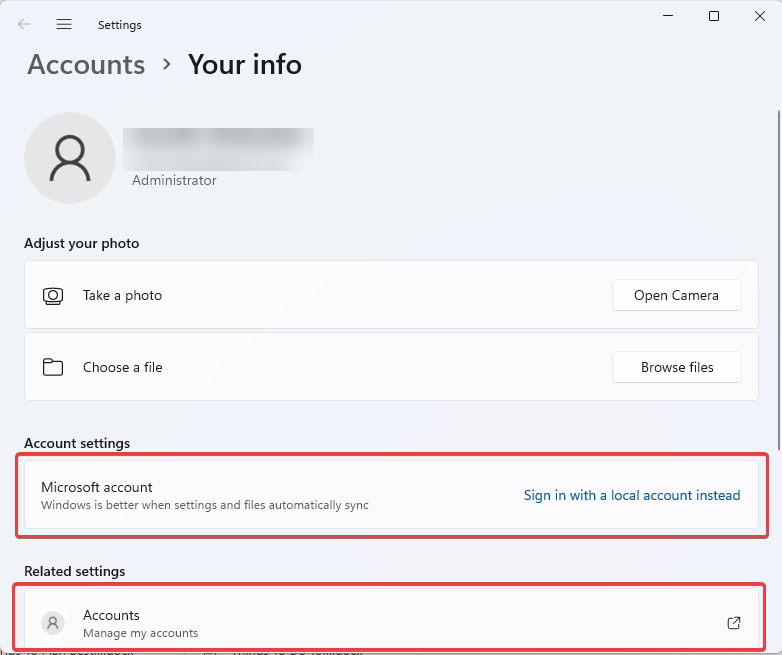Click the breadcrumb chevron separator

[166, 65]
